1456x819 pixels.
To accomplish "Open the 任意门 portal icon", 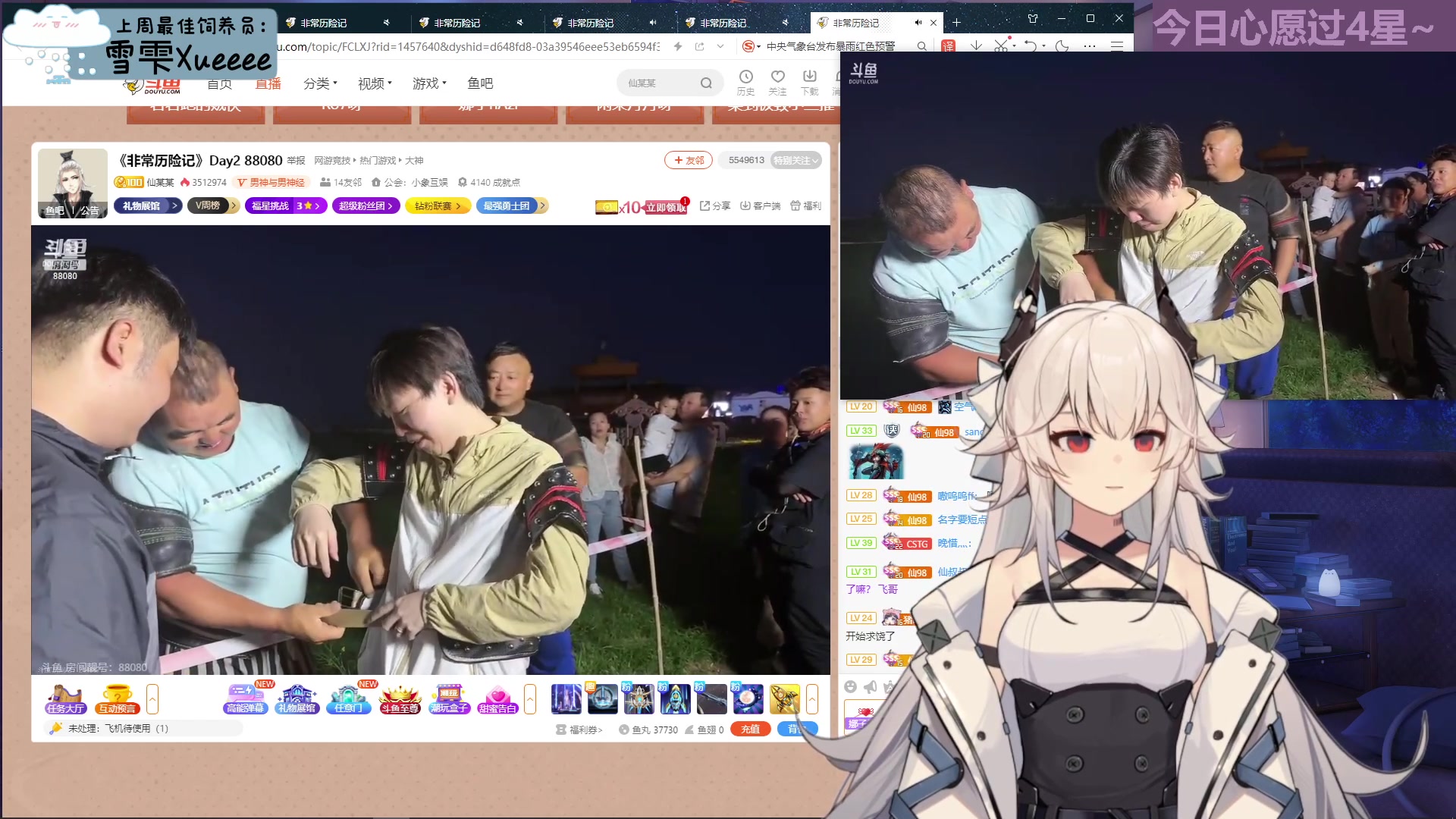I will [x=348, y=699].
